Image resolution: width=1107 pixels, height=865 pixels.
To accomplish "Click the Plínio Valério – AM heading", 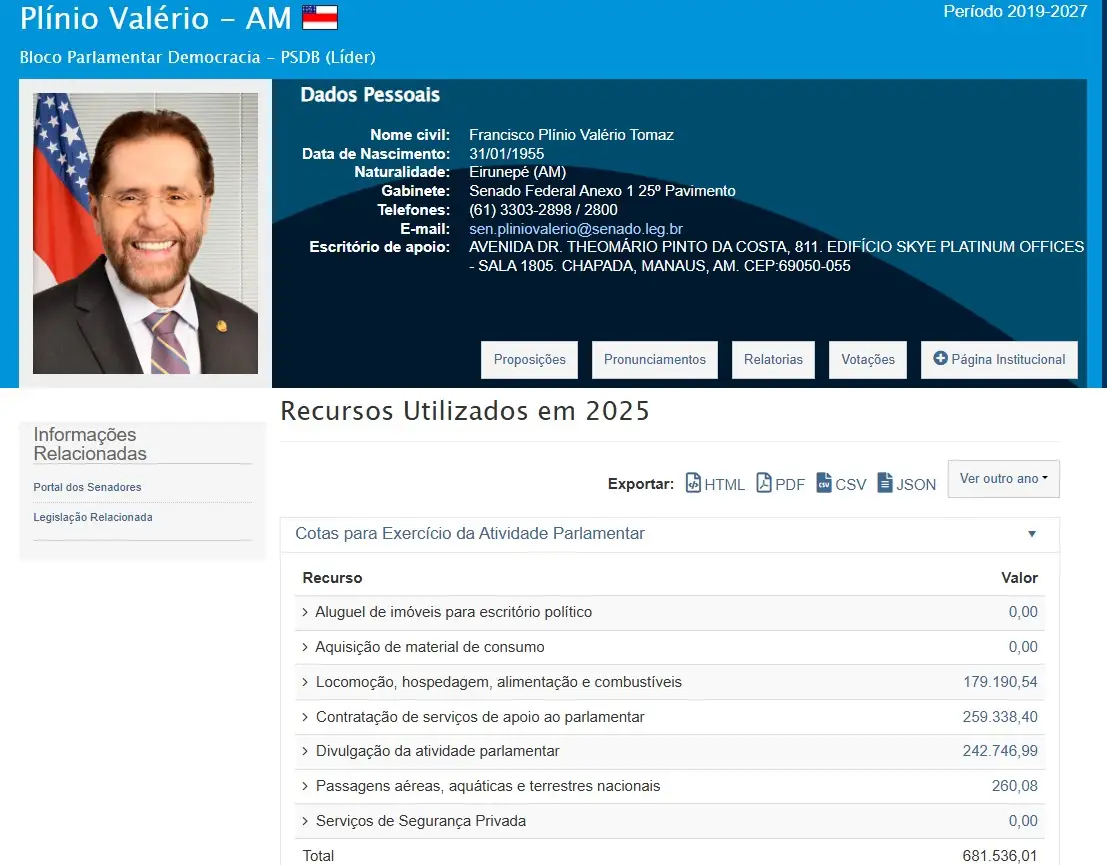I will (x=155, y=18).
